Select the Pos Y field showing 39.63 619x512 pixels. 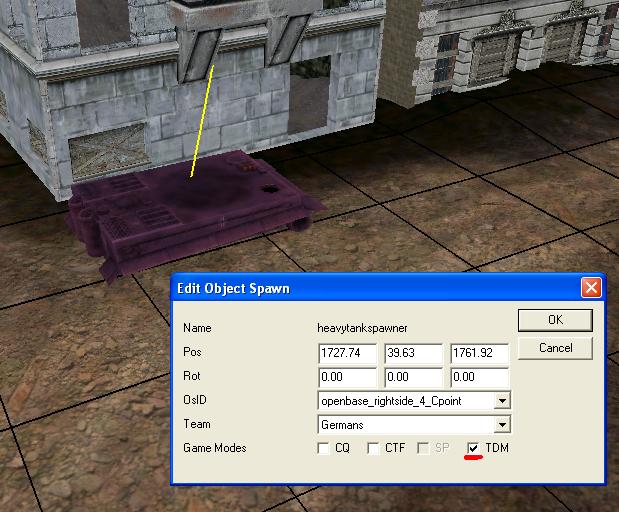pyautogui.click(x=413, y=353)
